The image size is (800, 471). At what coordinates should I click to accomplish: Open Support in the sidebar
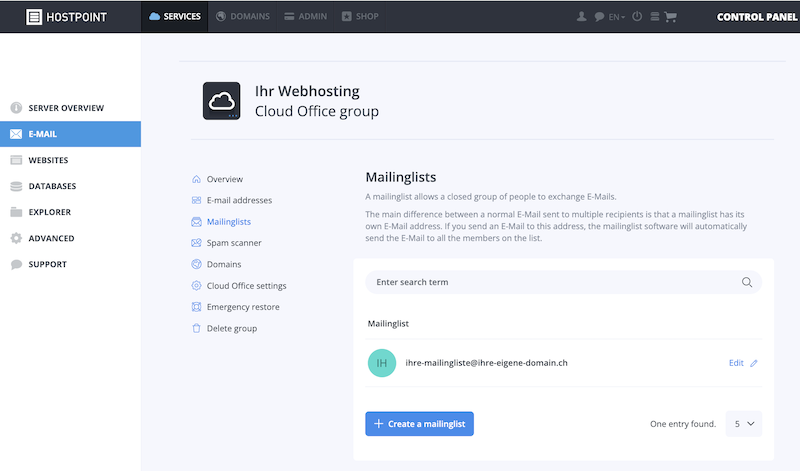70,264
